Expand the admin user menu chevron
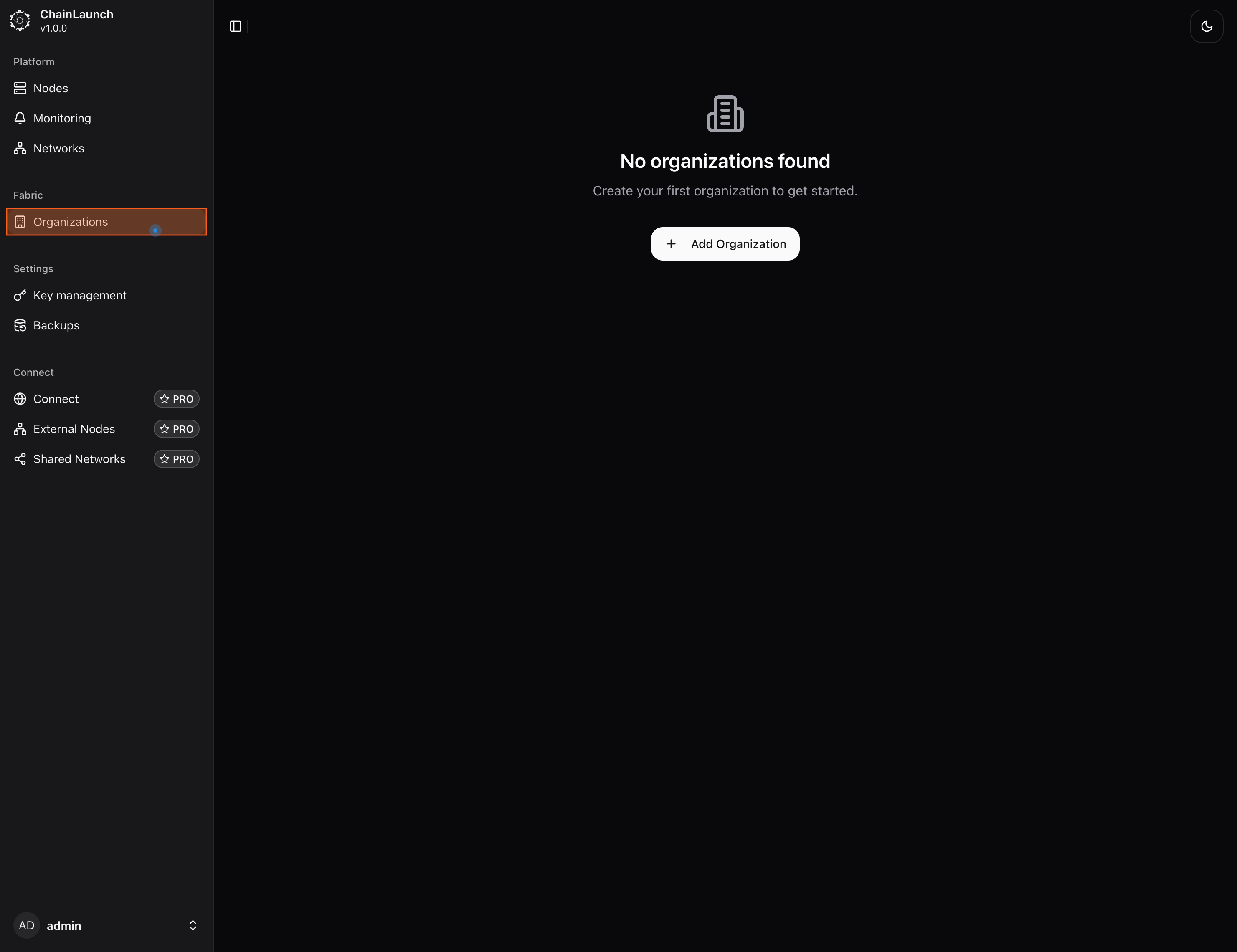Viewport: 1237px width, 952px height. click(x=193, y=925)
